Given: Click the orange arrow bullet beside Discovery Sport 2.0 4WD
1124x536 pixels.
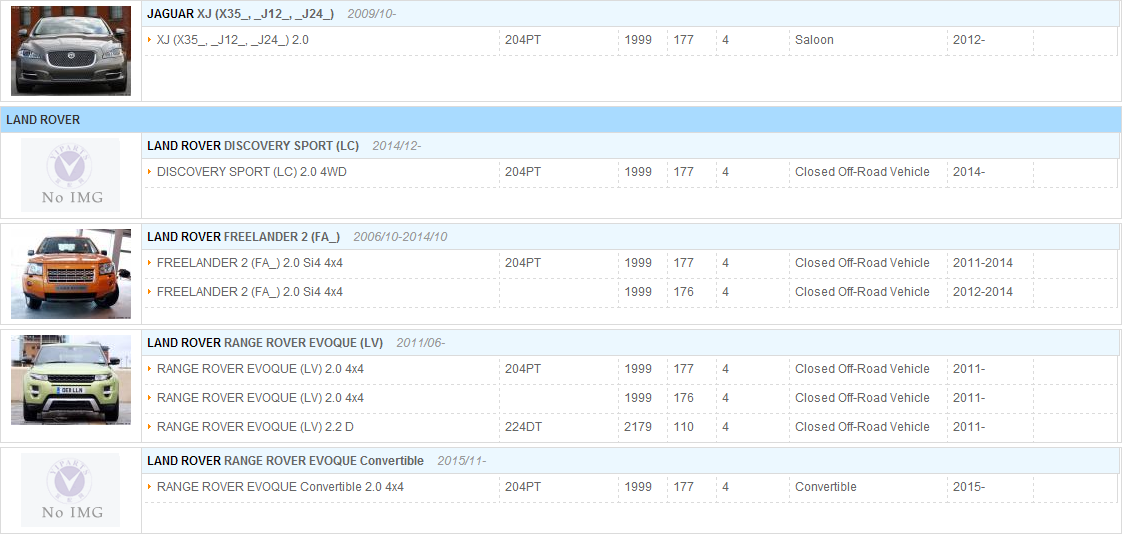Looking at the screenshot, I should click(x=150, y=172).
